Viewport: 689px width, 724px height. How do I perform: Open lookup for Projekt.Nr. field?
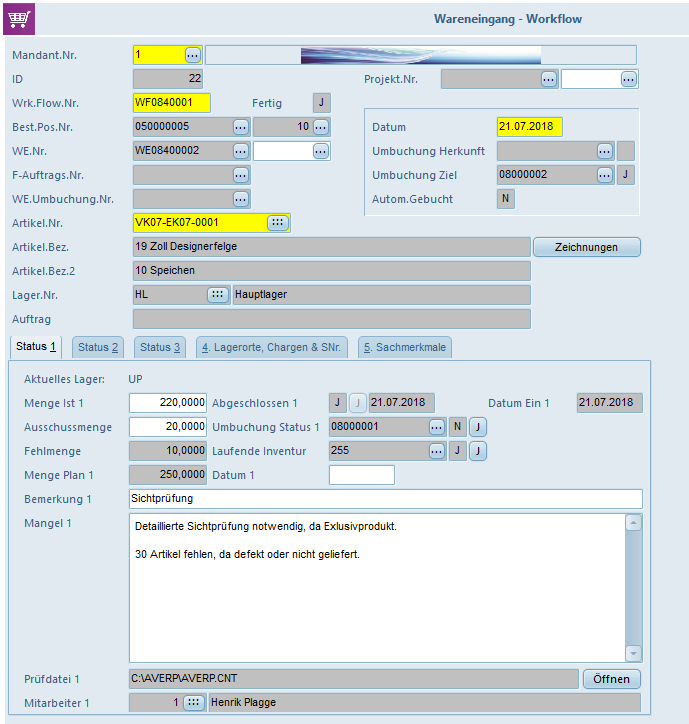(x=548, y=79)
